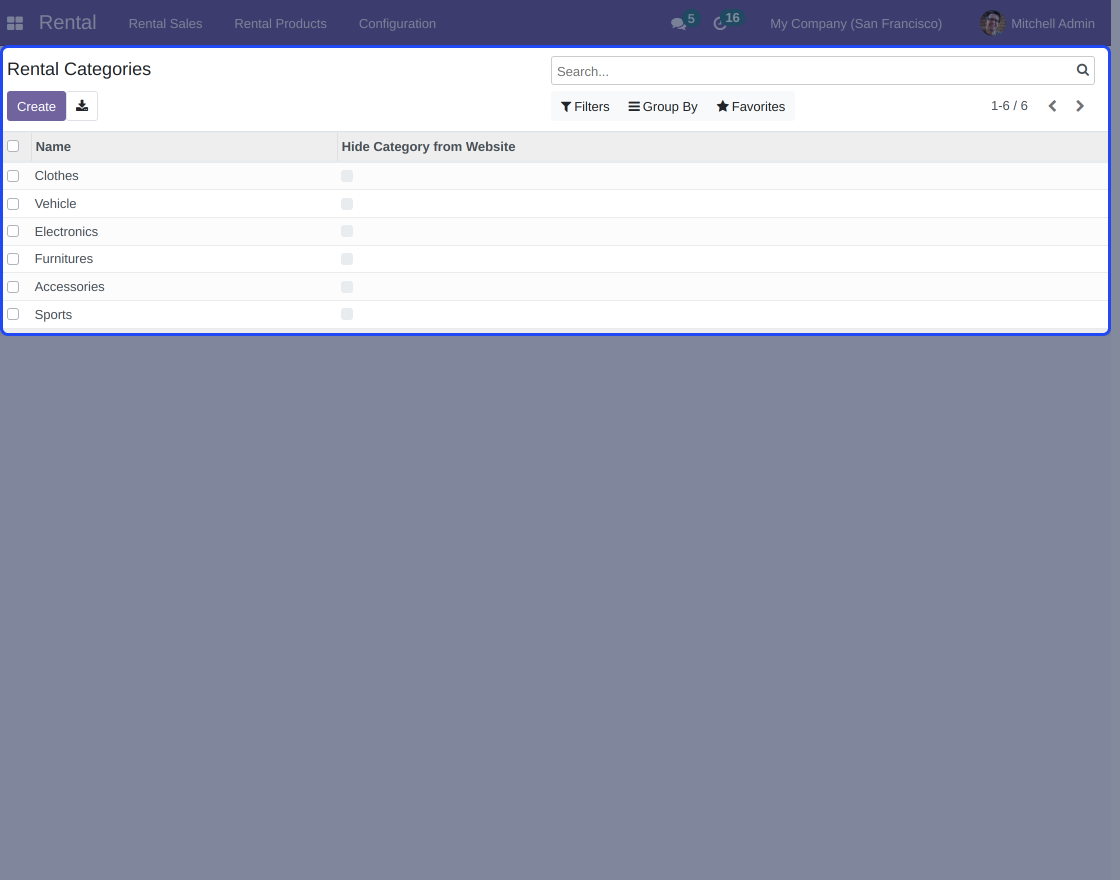The width and height of the screenshot is (1120, 880).
Task: Select the Sports row checkbox
Action: [x=13, y=314]
